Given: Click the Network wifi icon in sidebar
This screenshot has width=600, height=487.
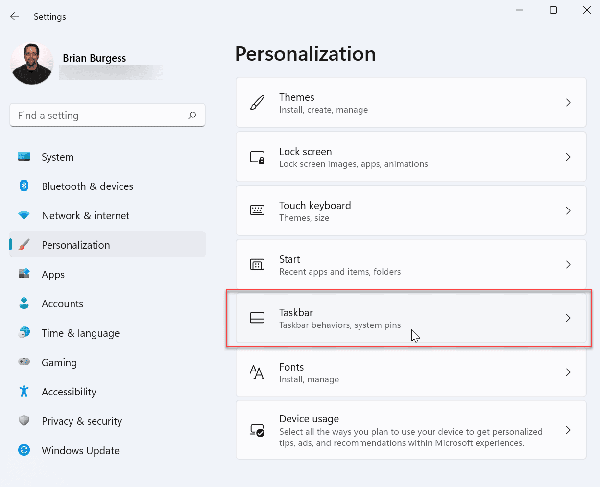Looking at the screenshot, I should pyautogui.click(x=24, y=215).
